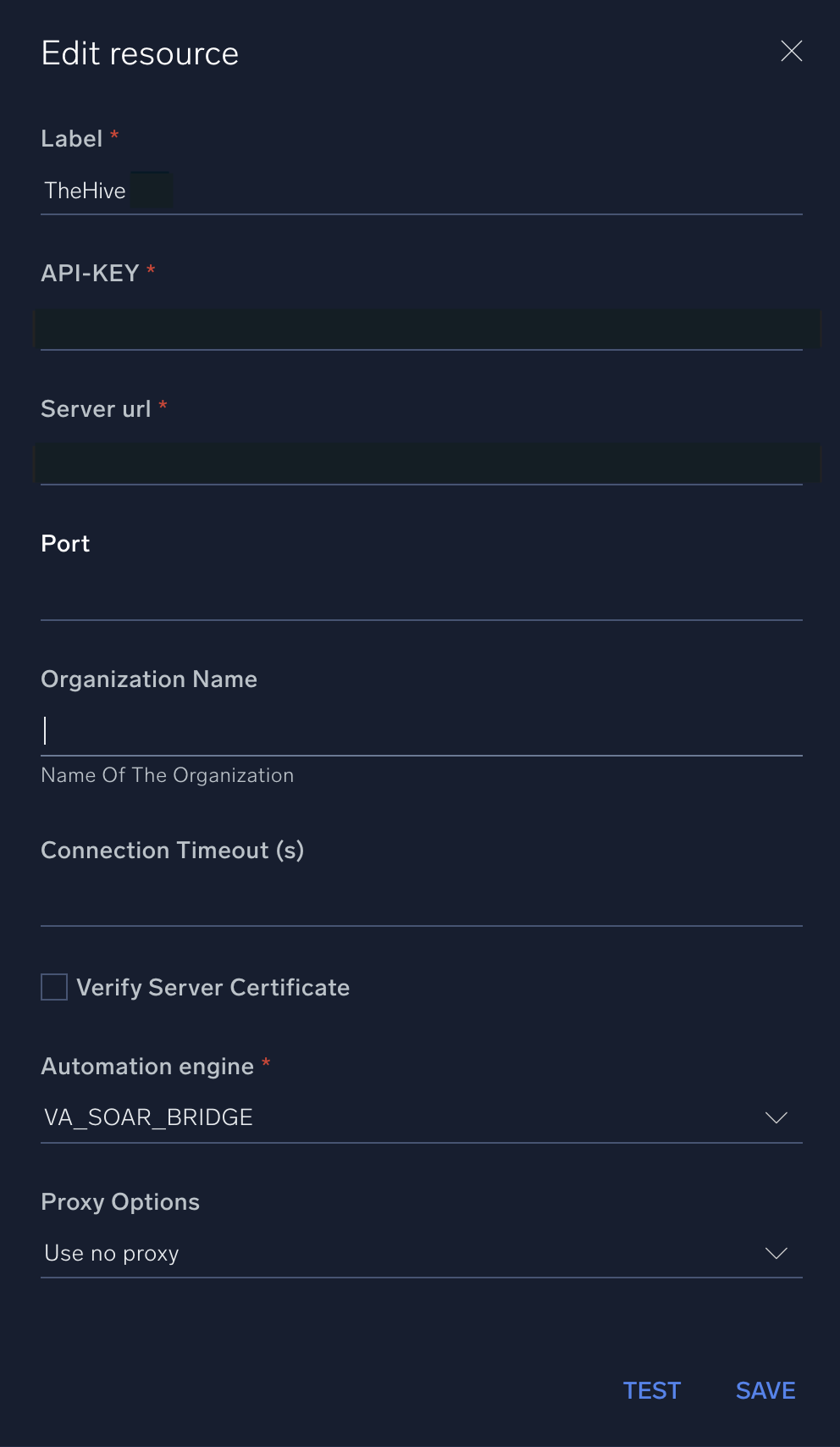Click the Organization Name text field
Image resolution: width=840 pixels, height=1447 pixels.
click(423, 730)
